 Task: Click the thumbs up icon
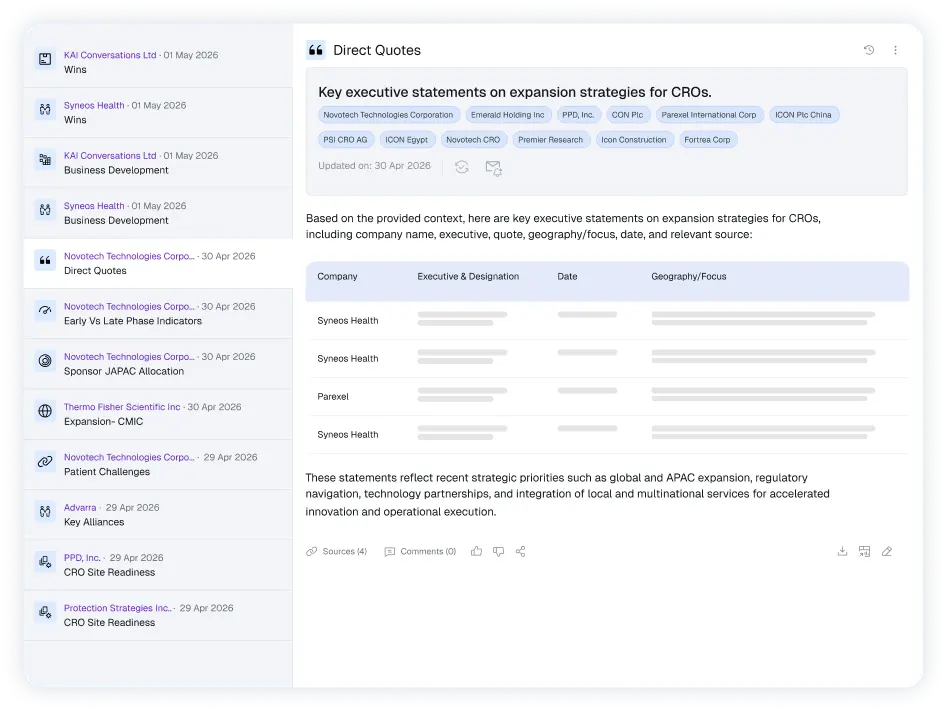(x=477, y=551)
